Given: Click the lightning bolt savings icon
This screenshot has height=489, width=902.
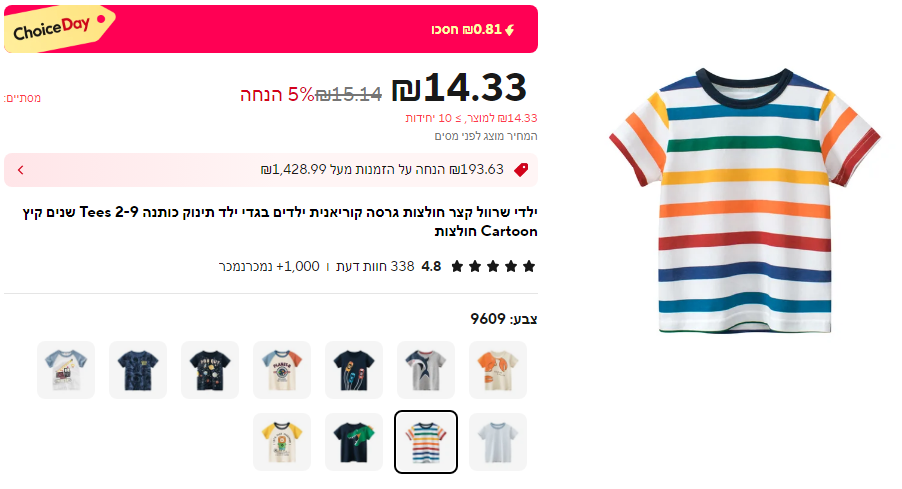Looking at the screenshot, I should (510, 29).
